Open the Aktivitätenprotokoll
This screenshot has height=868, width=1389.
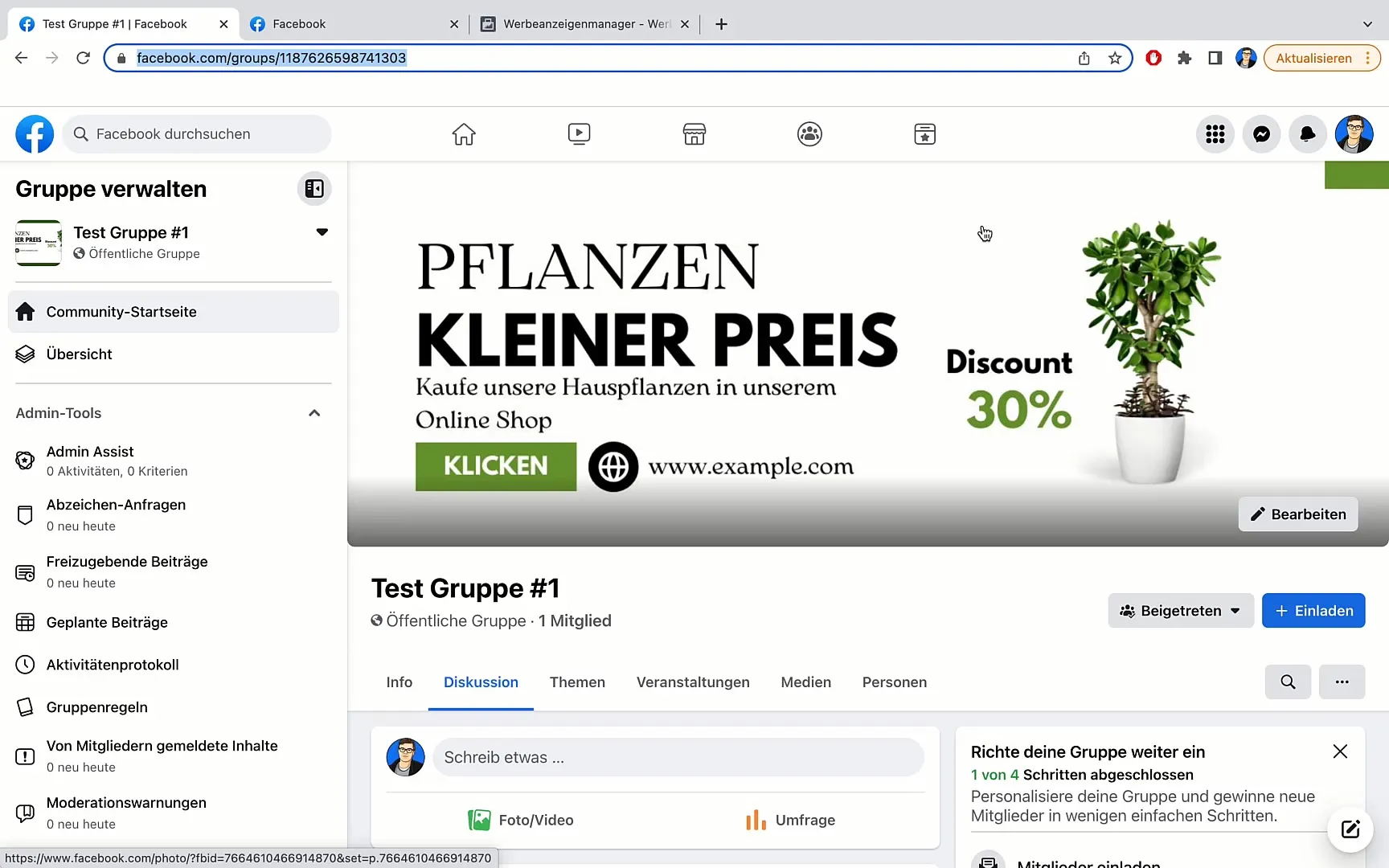(173, 665)
